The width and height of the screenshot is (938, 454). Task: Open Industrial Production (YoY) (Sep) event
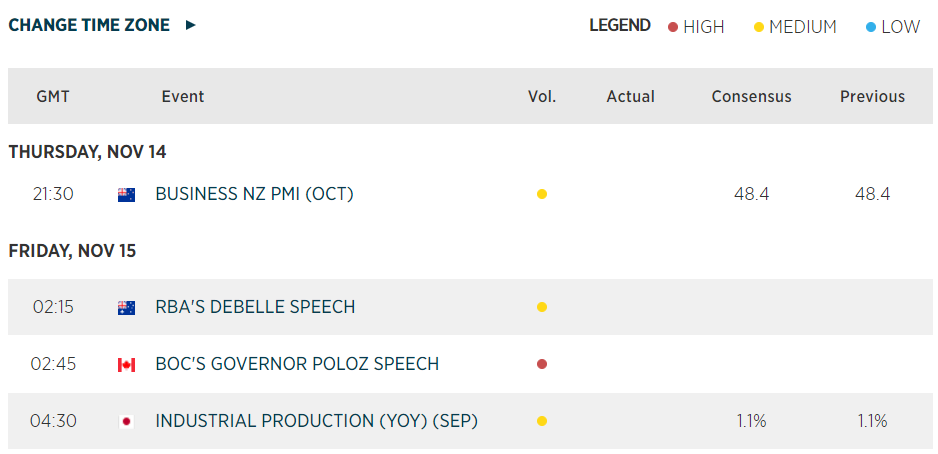(316, 421)
